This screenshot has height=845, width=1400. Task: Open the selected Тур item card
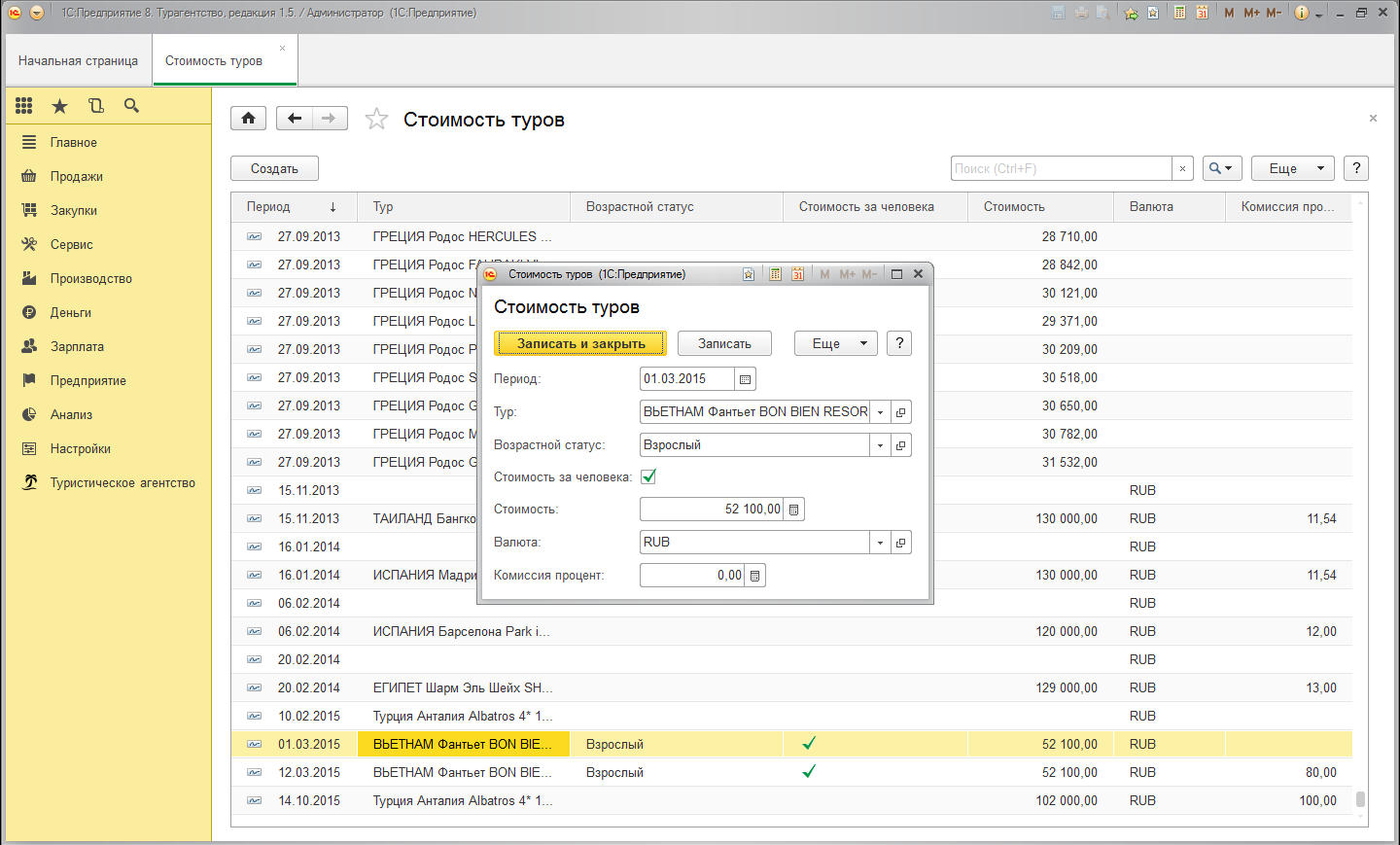901,412
